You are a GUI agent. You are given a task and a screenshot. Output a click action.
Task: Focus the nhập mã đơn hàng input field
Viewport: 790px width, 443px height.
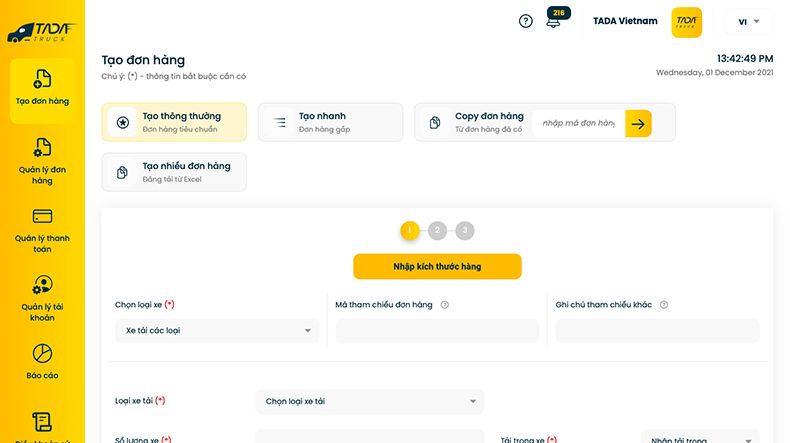coord(578,123)
